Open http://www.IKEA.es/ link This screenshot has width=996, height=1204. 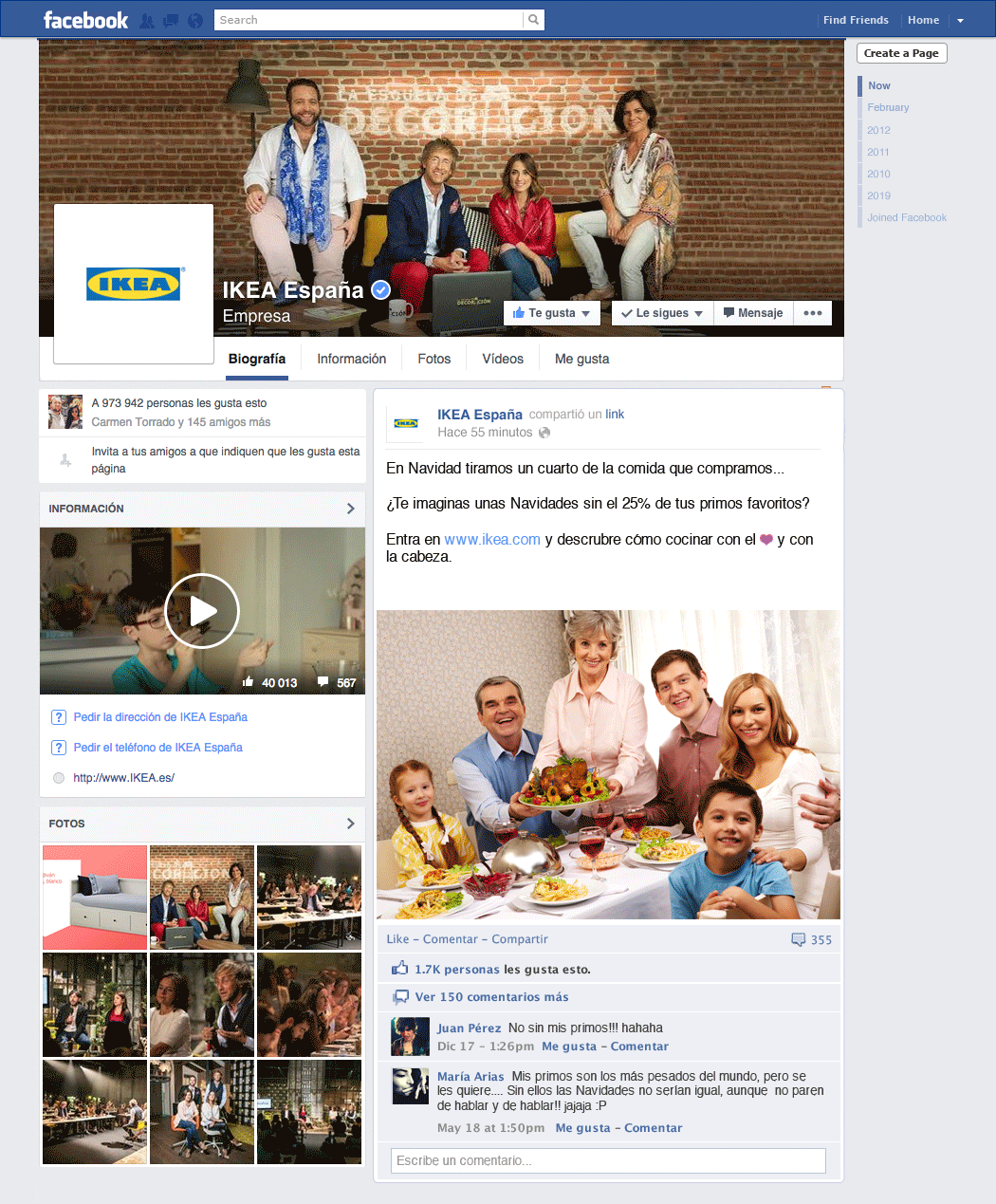[124, 778]
